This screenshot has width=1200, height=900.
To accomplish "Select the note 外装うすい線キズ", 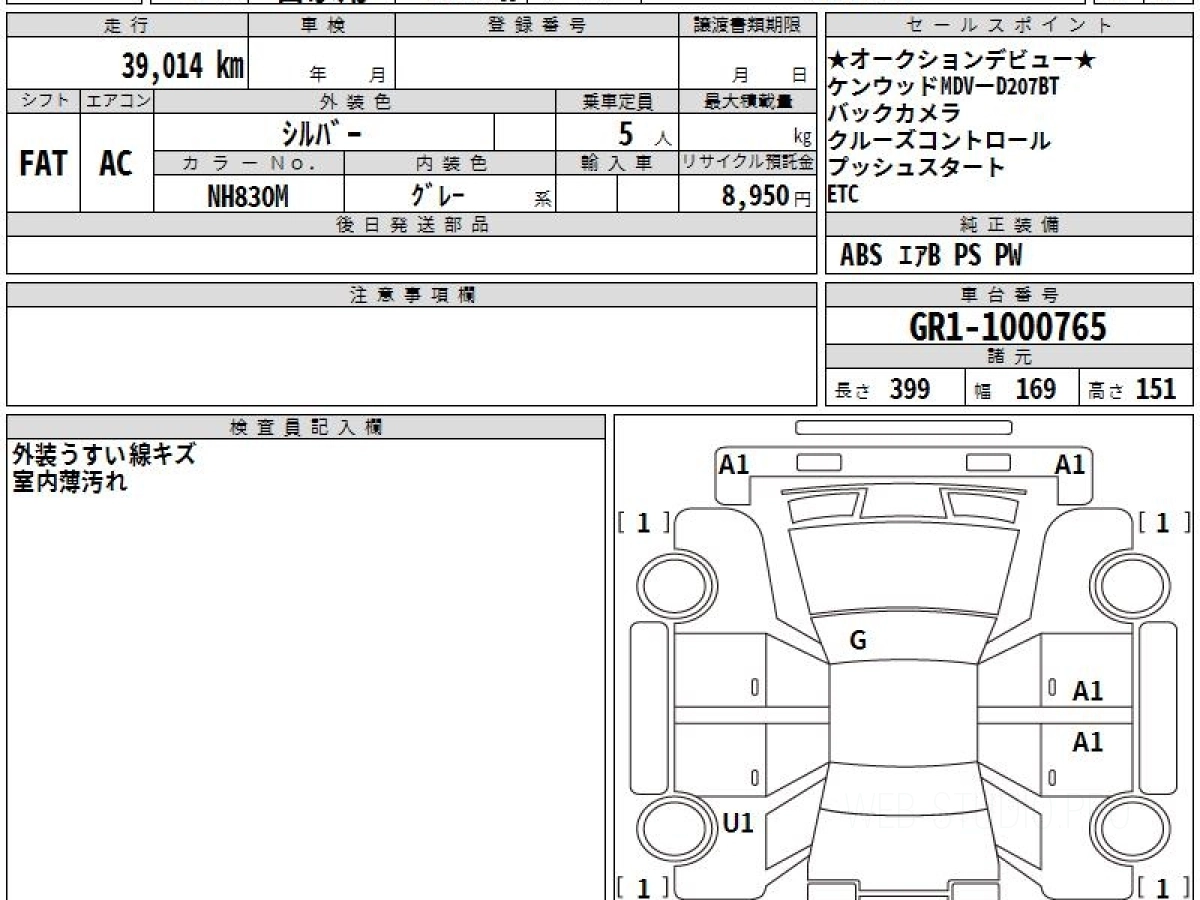I will tap(104, 455).
